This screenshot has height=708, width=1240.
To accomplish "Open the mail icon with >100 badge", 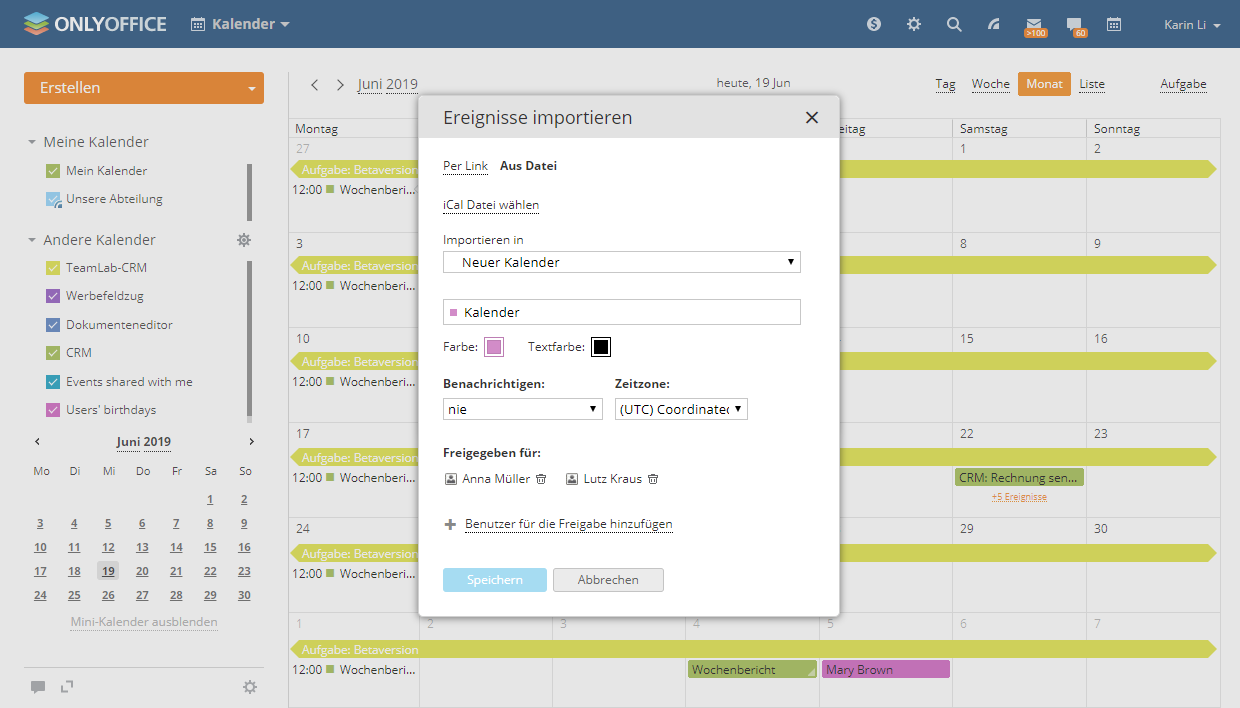I will pyautogui.click(x=1034, y=24).
